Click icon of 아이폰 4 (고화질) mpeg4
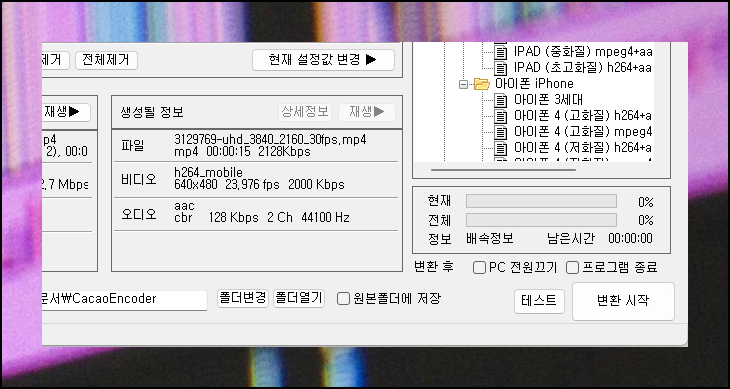 [500, 132]
